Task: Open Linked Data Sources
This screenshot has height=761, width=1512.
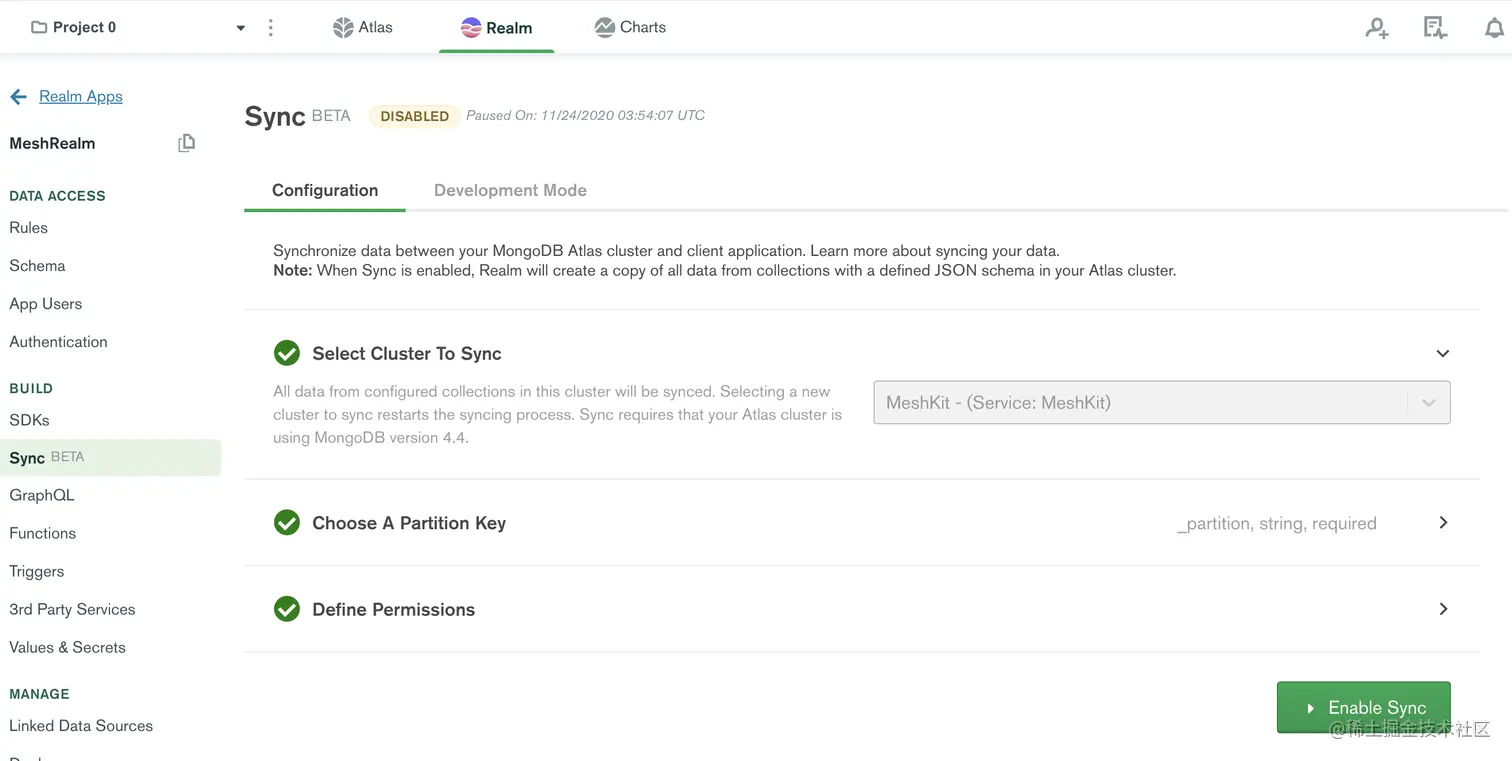Action: click(81, 725)
